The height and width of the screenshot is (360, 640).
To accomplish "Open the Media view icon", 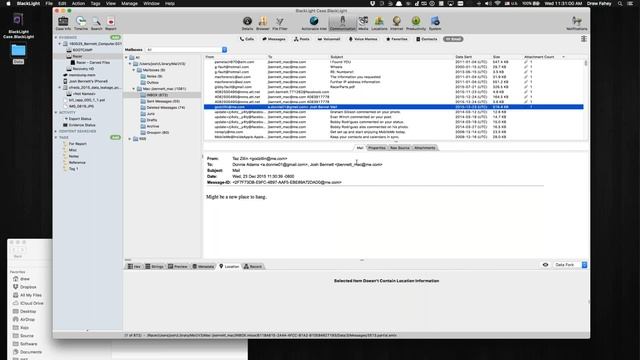I will tap(363, 23).
